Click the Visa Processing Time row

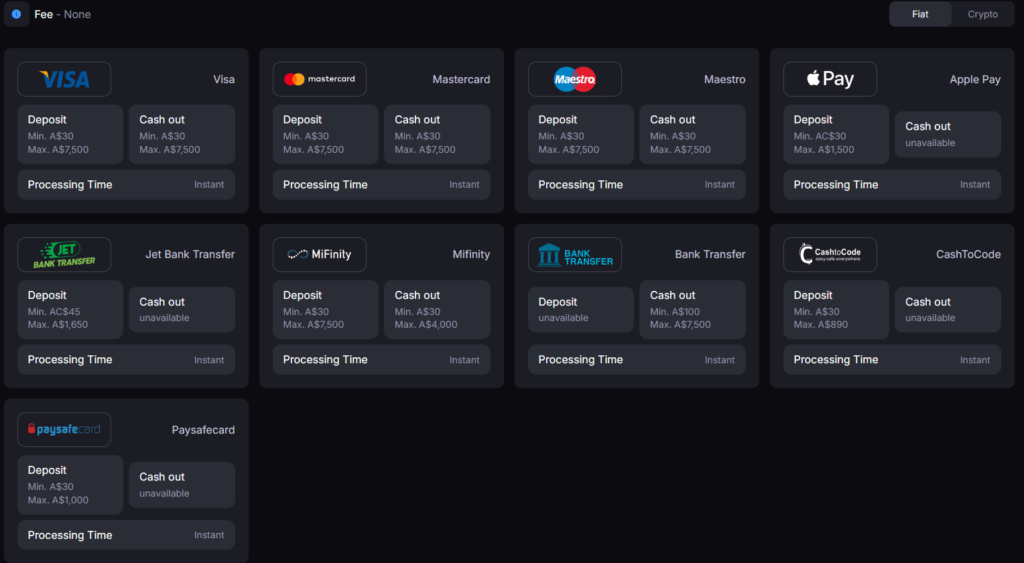point(126,185)
